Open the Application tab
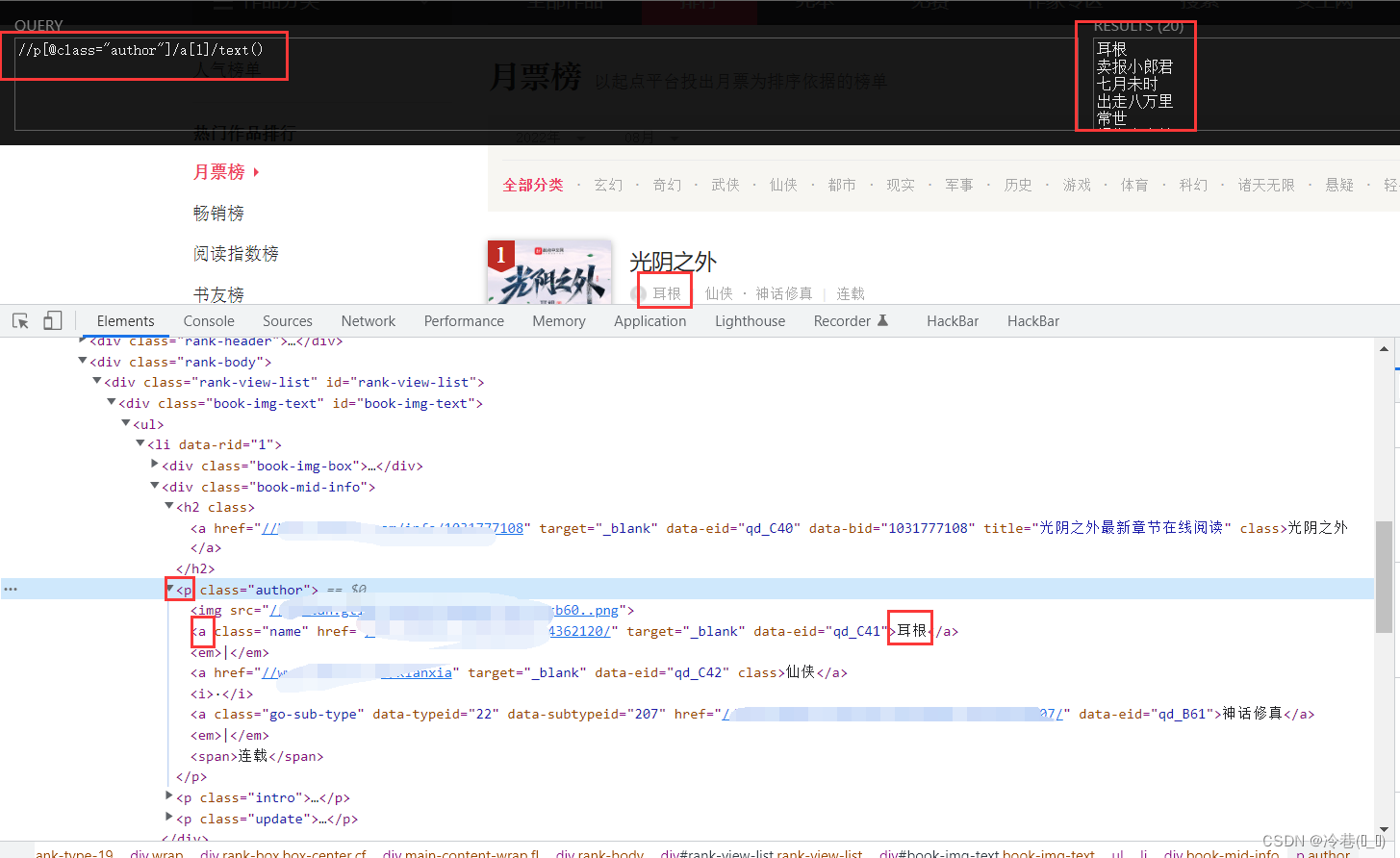This screenshot has width=1400, height=858. click(650, 321)
